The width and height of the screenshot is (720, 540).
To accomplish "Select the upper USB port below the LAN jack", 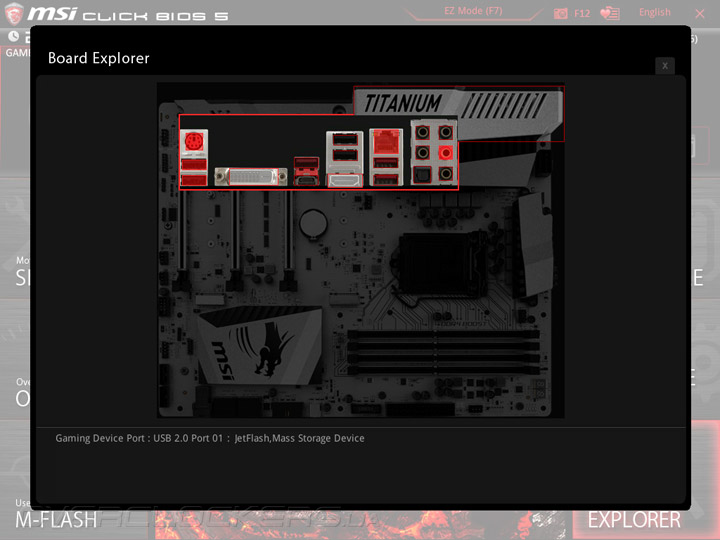I will pyautogui.click(x=386, y=163).
